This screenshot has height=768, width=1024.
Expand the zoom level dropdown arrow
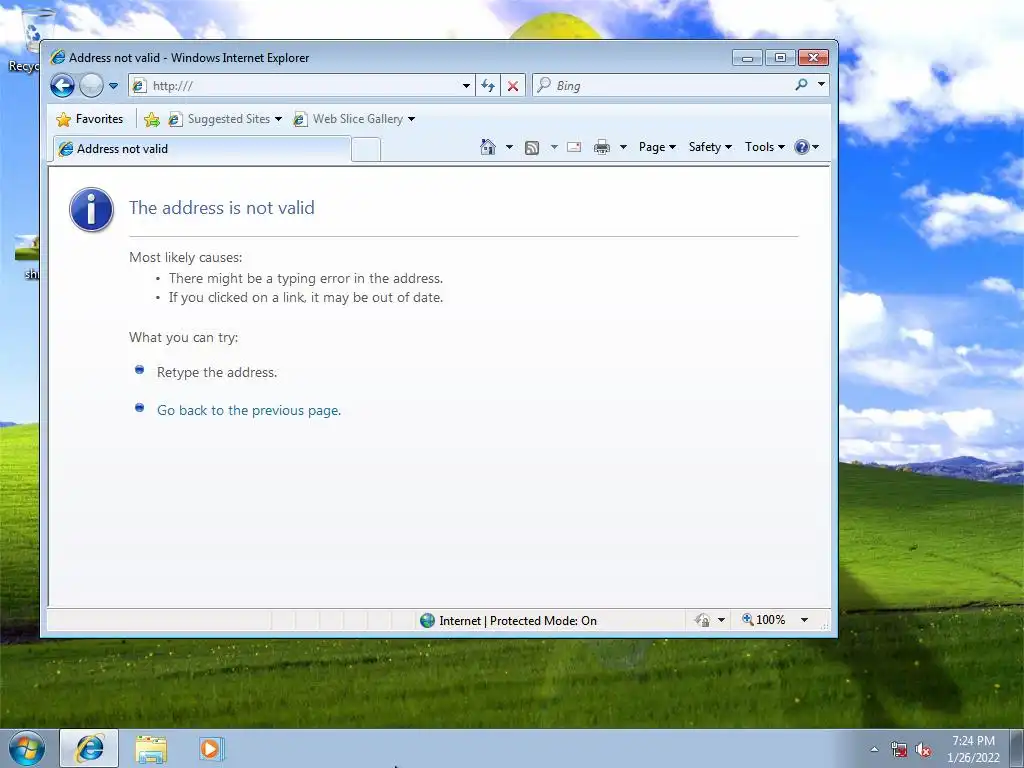click(804, 620)
